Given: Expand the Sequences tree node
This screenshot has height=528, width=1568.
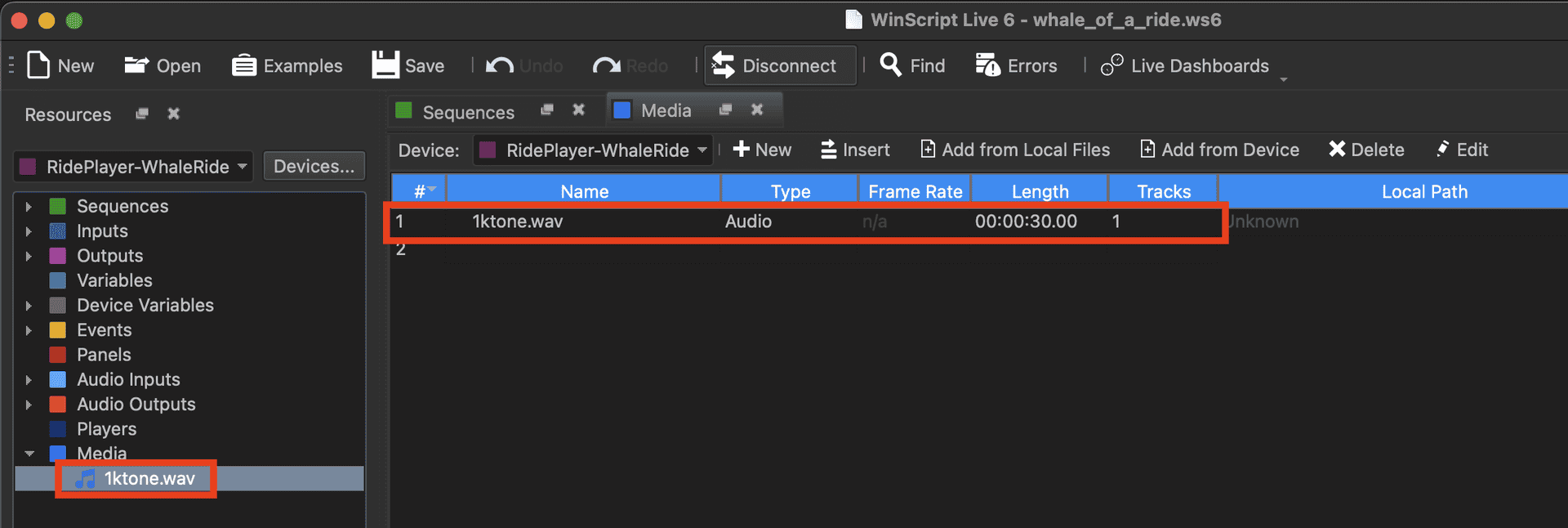Looking at the screenshot, I should click(29, 207).
